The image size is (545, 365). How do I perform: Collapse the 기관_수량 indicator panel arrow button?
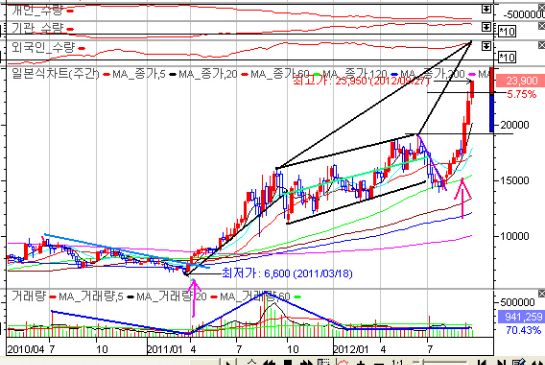(486, 27)
